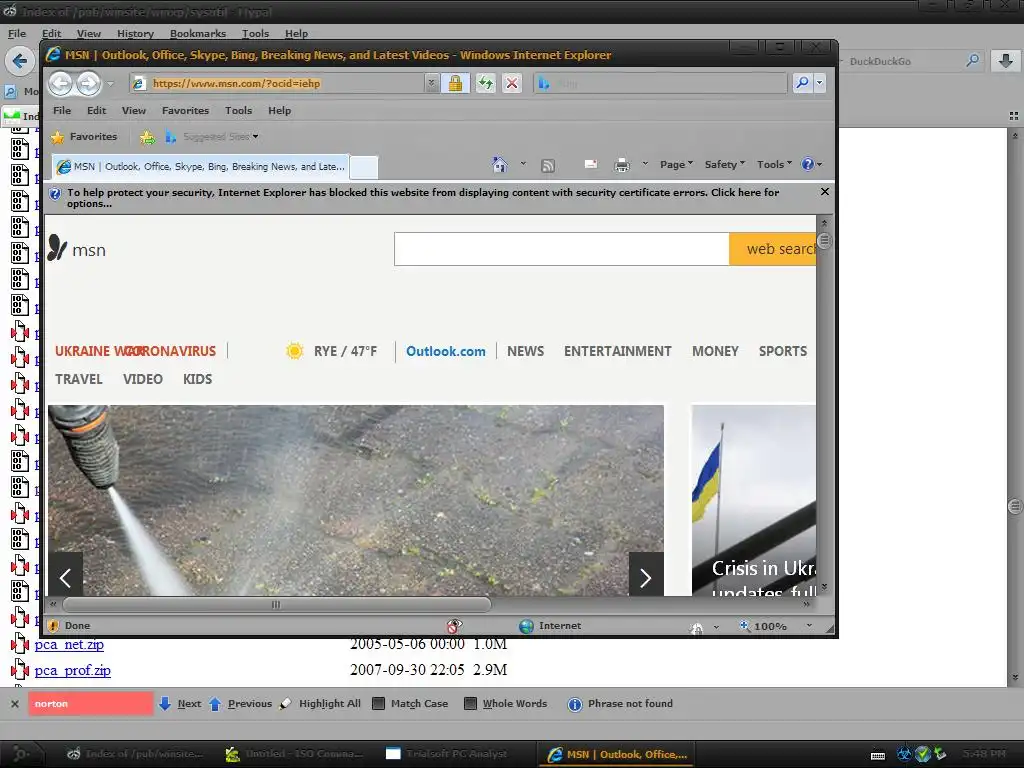
Task: Open the ENTERTAINMENT section link
Action: (x=618, y=351)
